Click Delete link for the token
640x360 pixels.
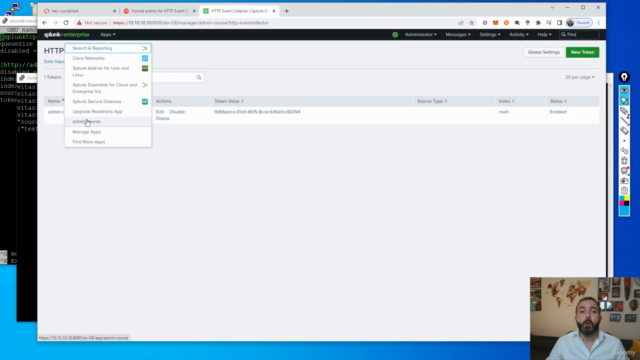(x=162, y=118)
